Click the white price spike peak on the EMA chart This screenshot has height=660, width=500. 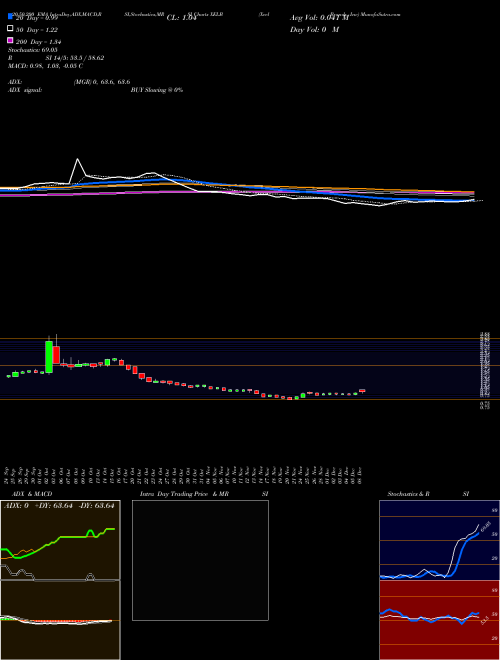click(77, 159)
